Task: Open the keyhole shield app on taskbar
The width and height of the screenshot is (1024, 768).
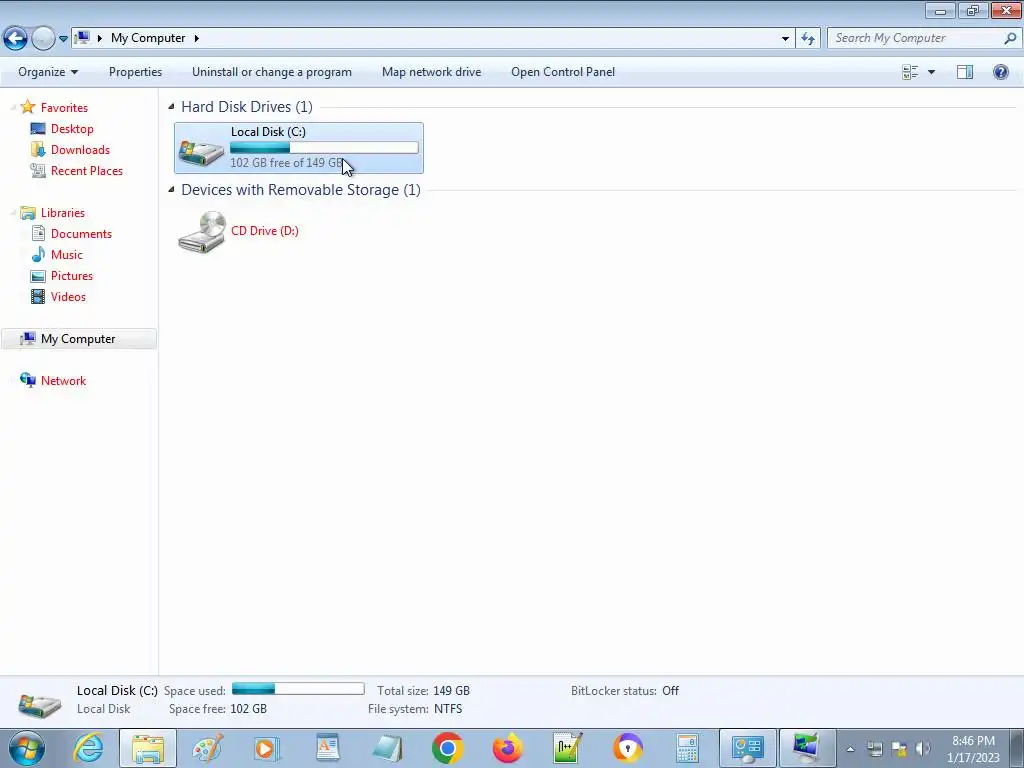Action: click(x=628, y=748)
